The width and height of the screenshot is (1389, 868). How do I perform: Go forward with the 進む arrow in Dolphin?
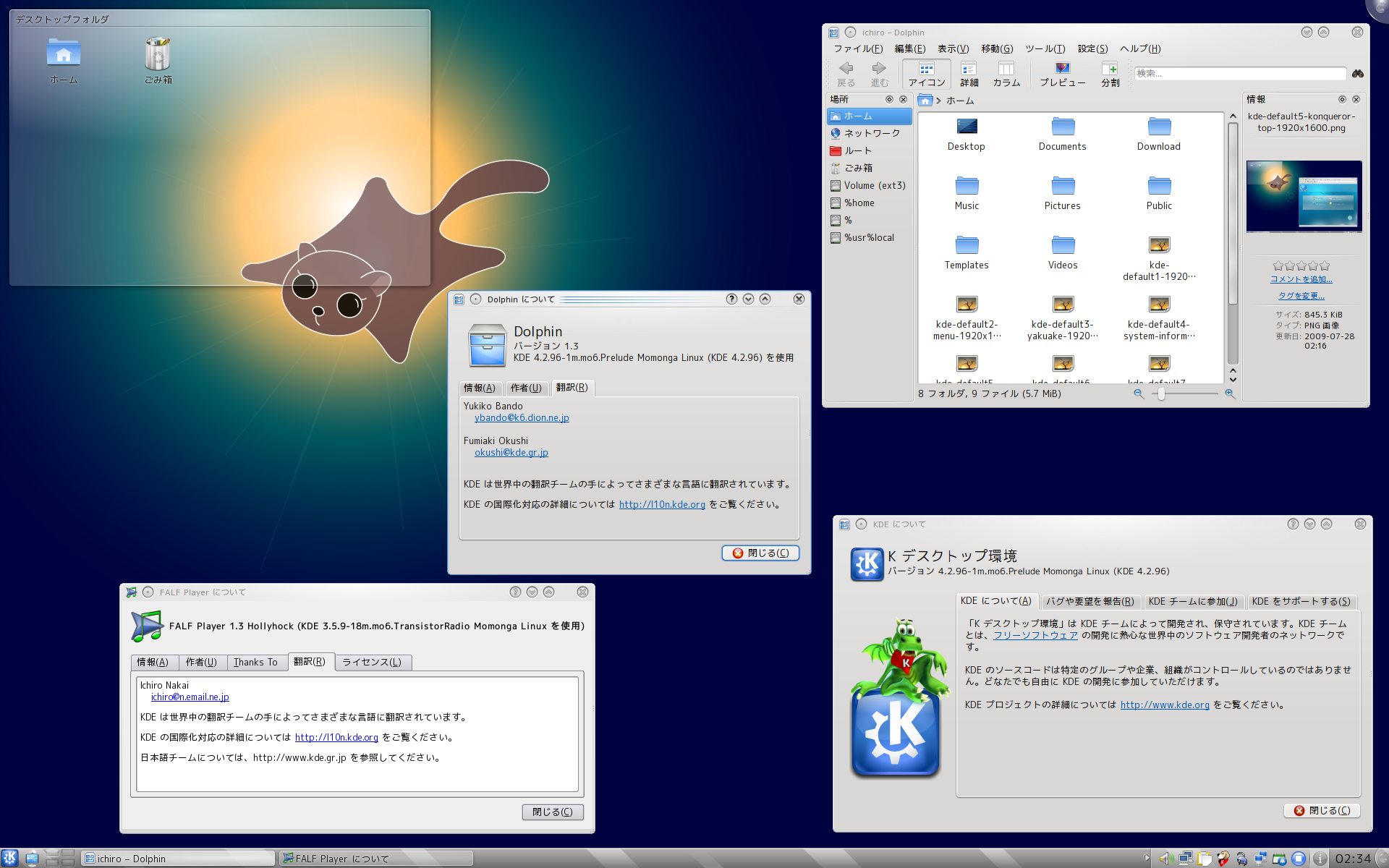[879, 74]
